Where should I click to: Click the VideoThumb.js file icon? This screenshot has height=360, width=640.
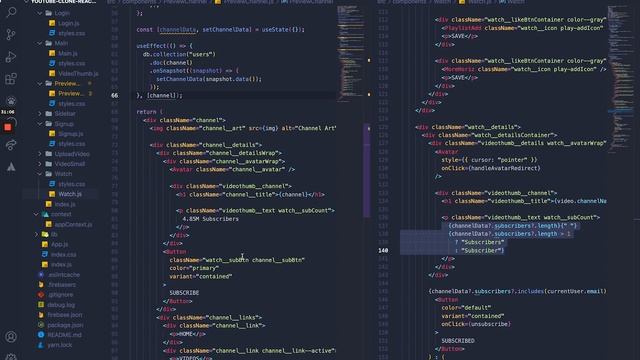(52, 73)
